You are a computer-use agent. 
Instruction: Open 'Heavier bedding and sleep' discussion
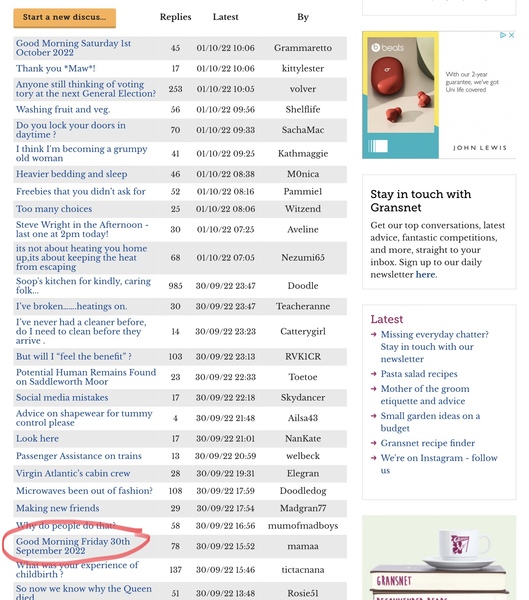coord(71,174)
